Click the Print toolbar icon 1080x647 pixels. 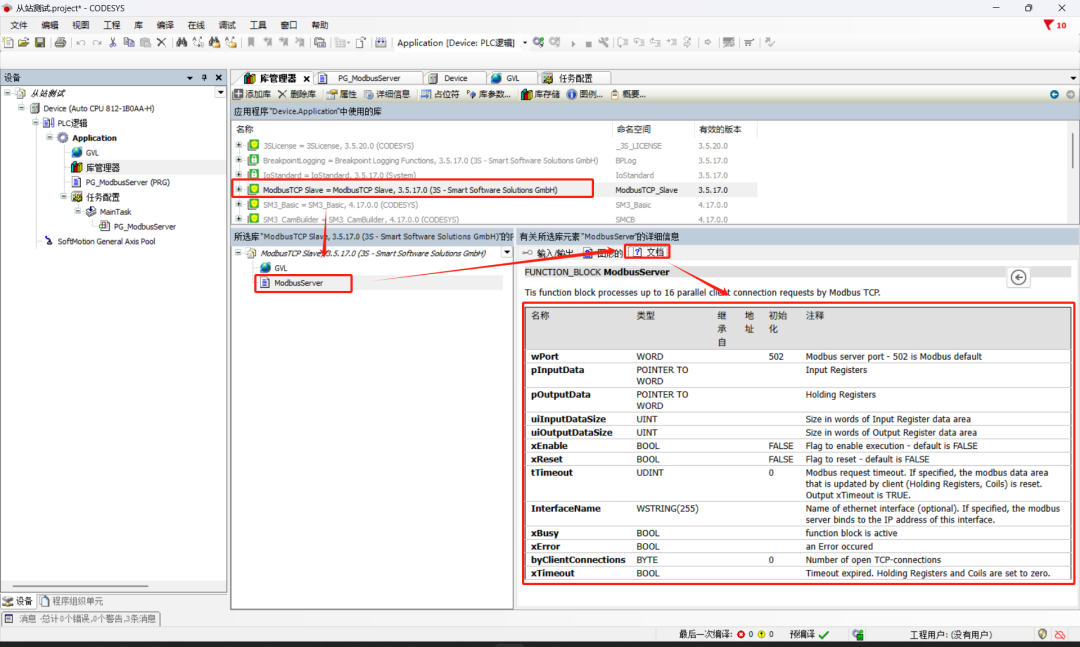coord(61,43)
